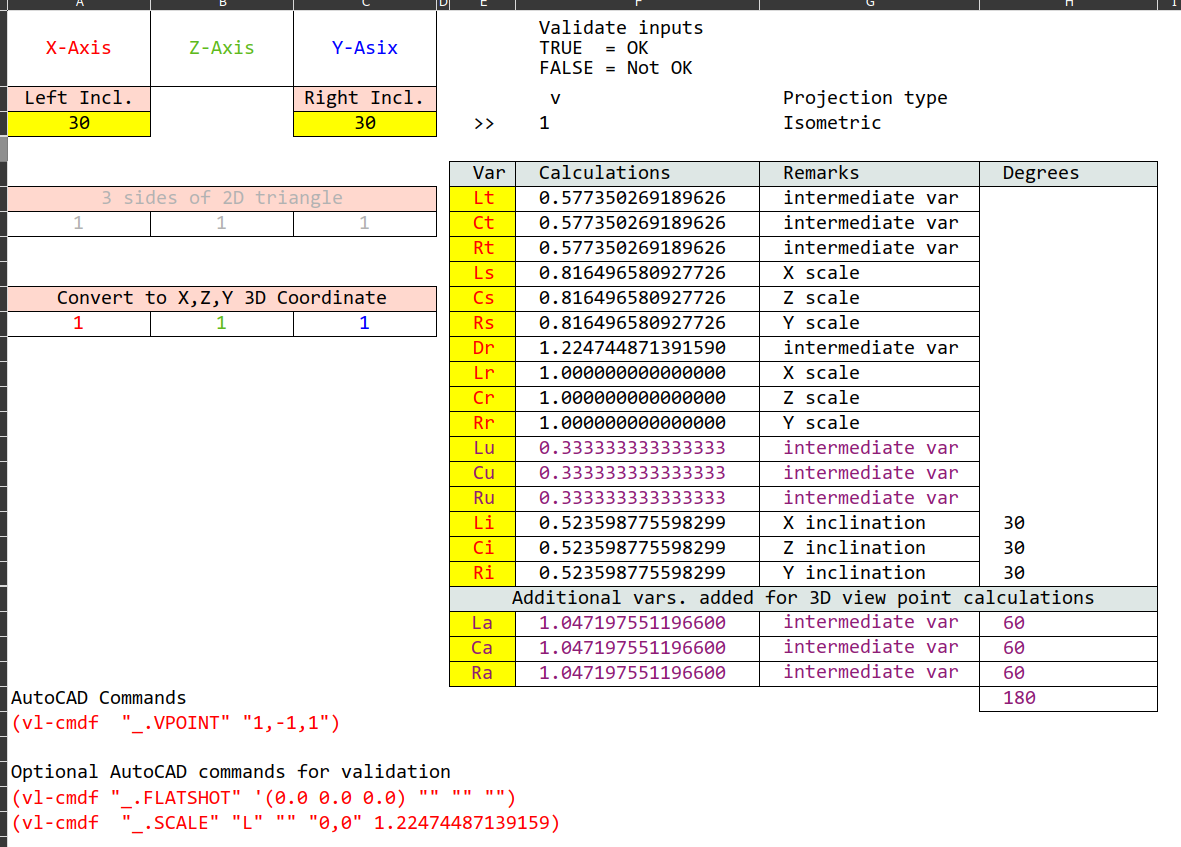Image resolution: width=1181 pixels, height=847 pixels.
Task: Select the 'Left Incl.' label cell
Action: [x=79, y=99]
